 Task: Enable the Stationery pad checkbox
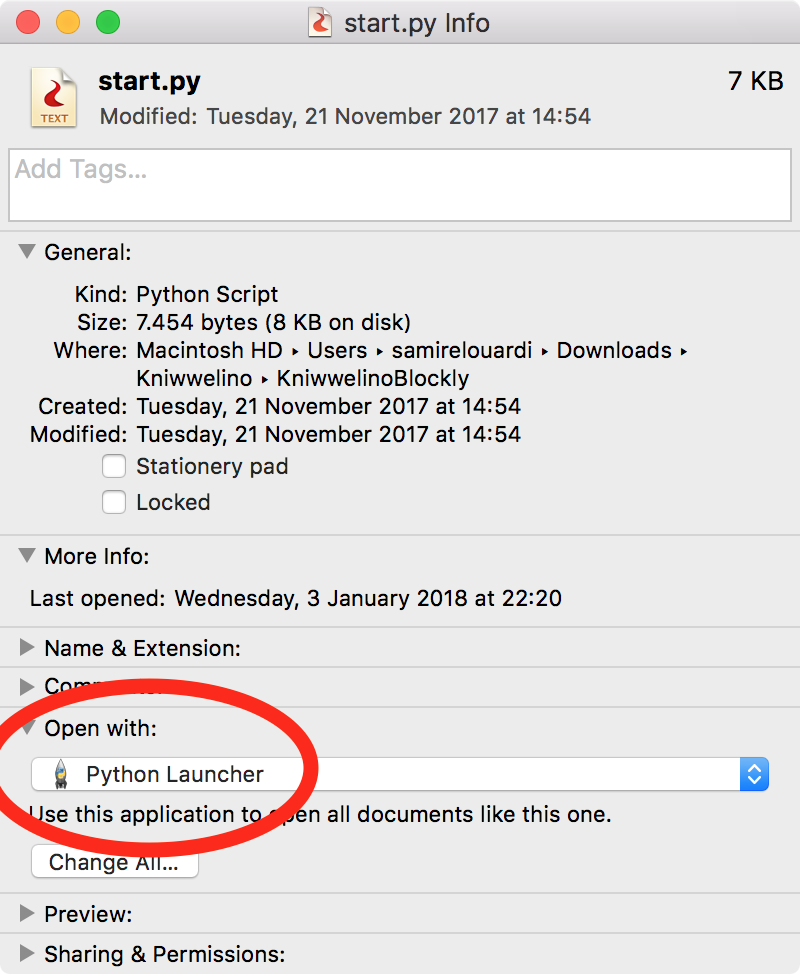[x=114, y=466]
